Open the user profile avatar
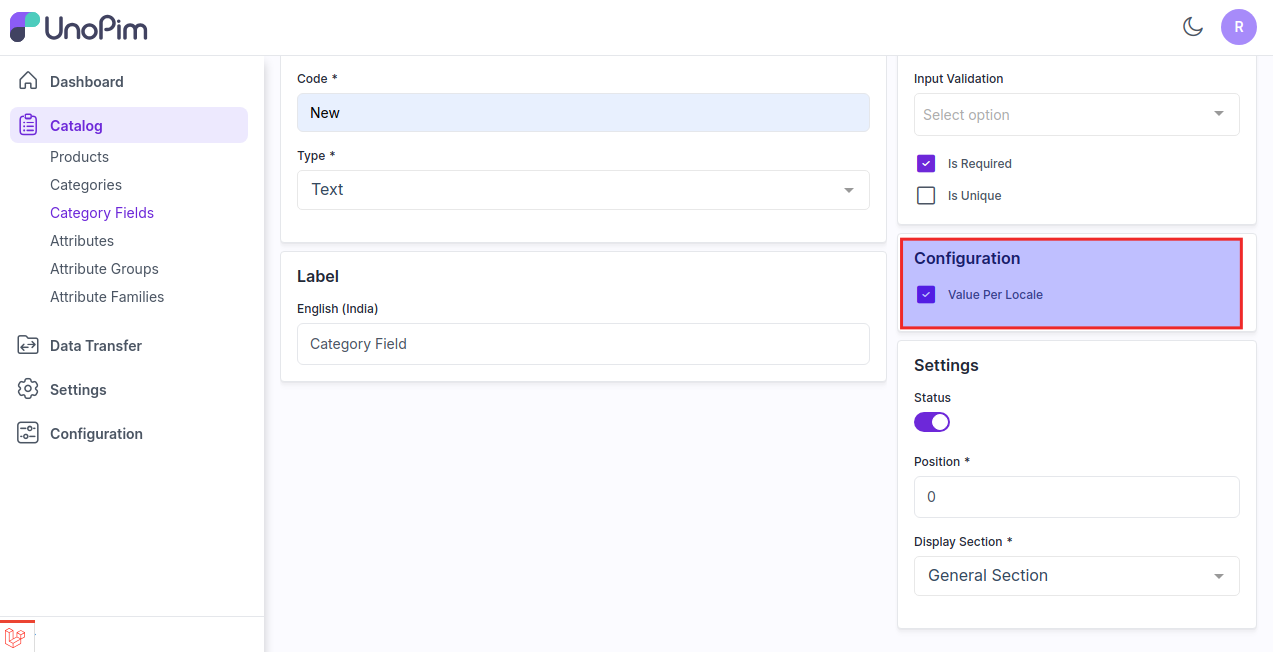This screenshot has width=1273, height=652. 1238,27
